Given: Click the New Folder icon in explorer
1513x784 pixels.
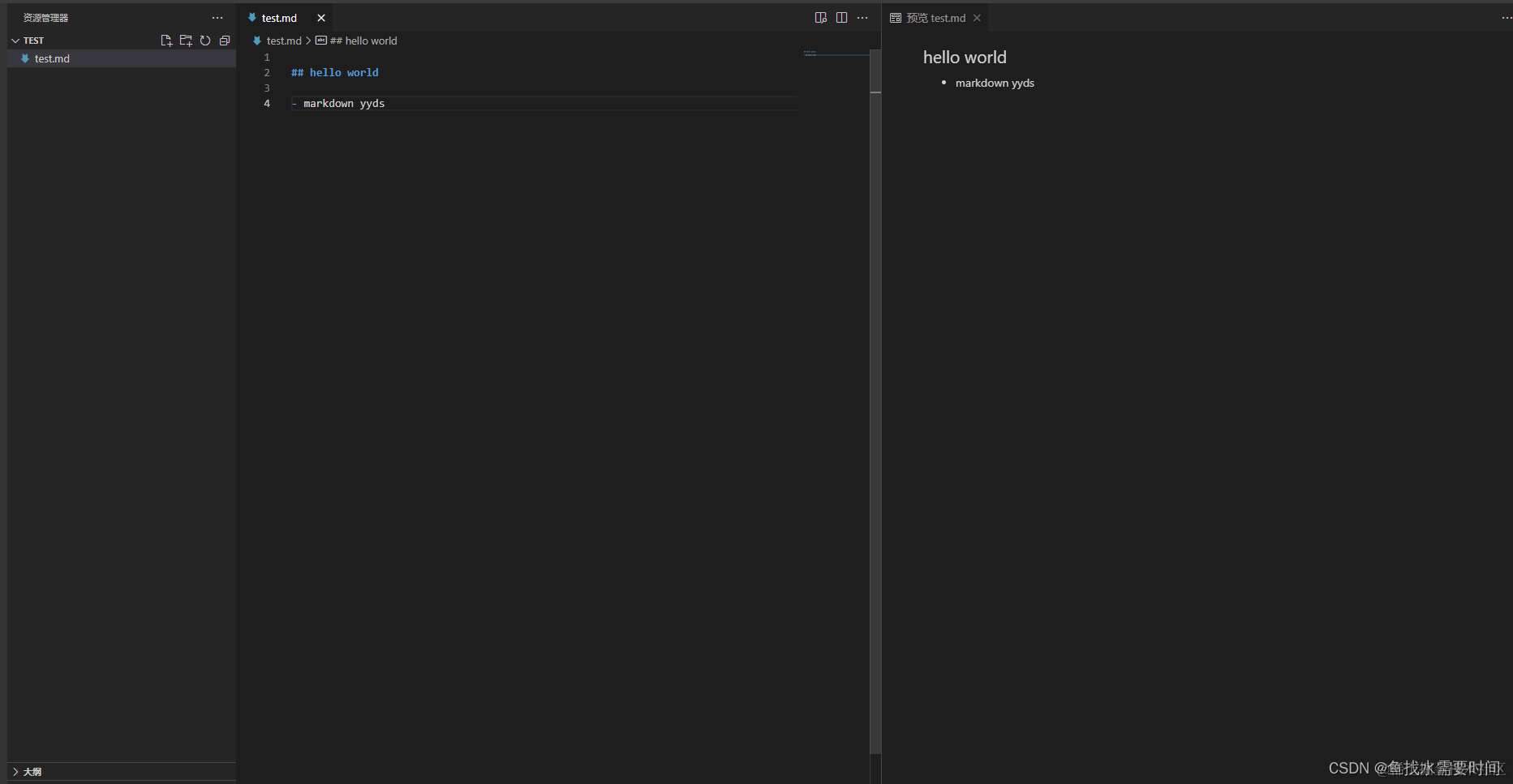Looking at the screenshot, I should 186,41.
